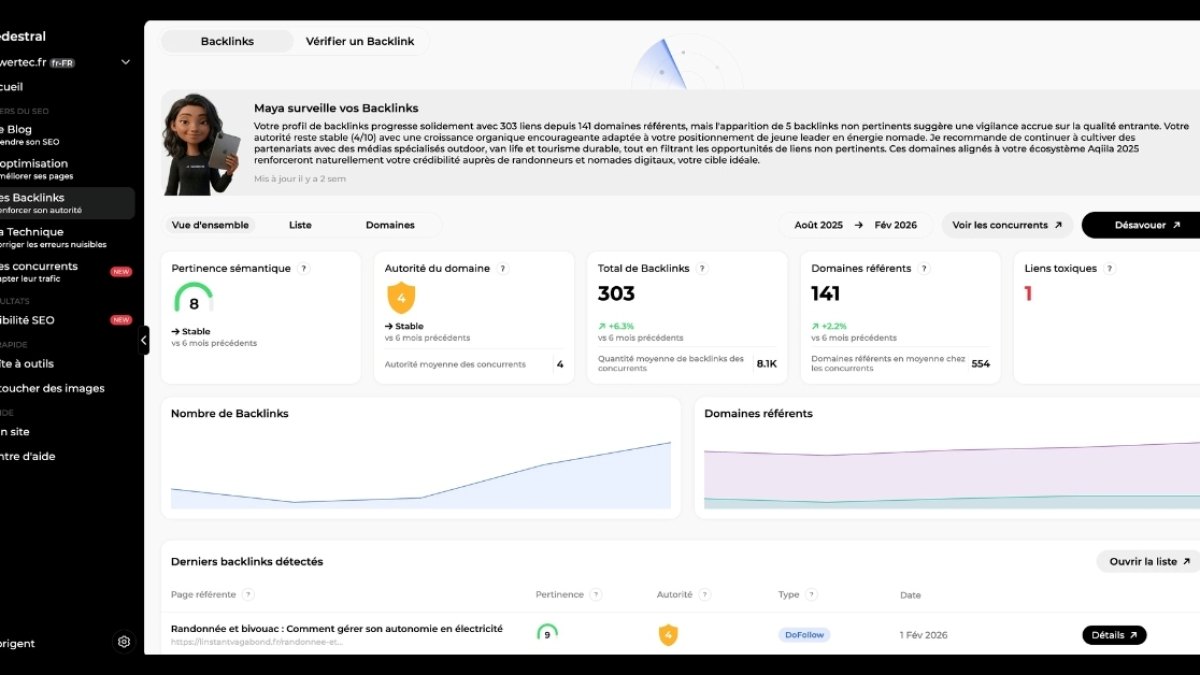Click help icon next to Domaines référents
Viewport: 1200px width, 675px height.
coord(924,268)
